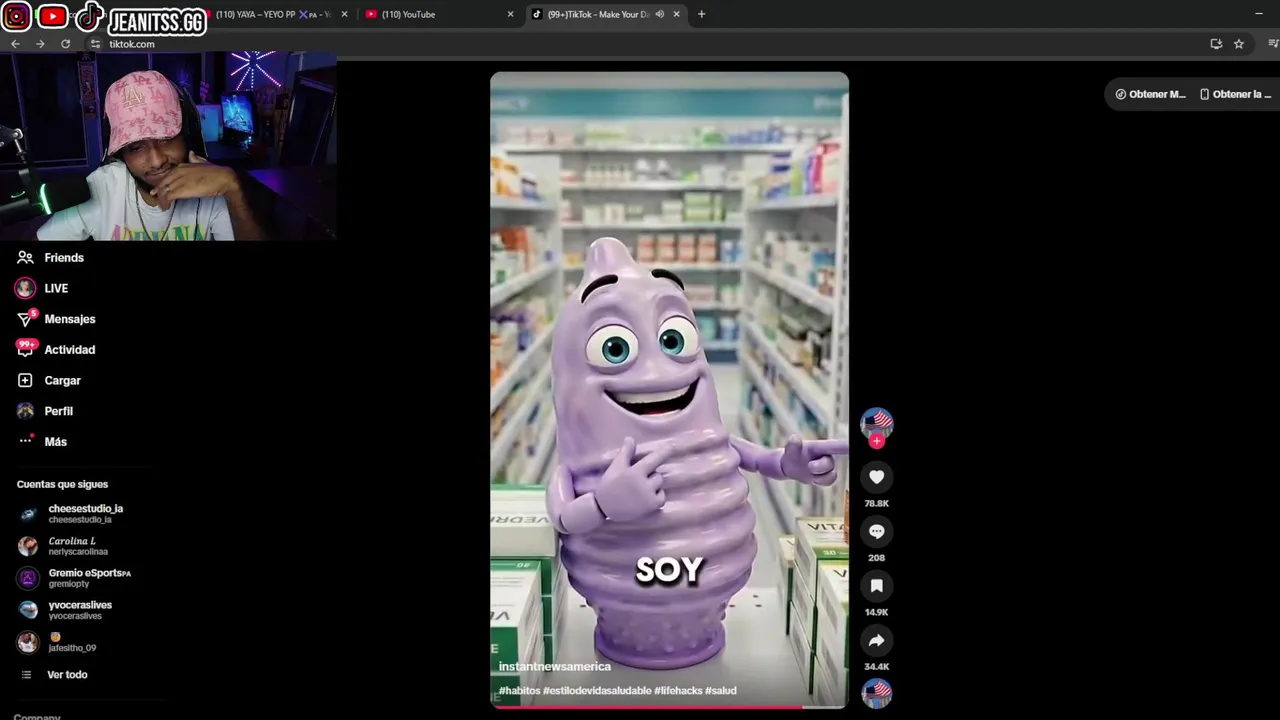Mute the TikTok tab via speaker icon

tap(659, 14)
